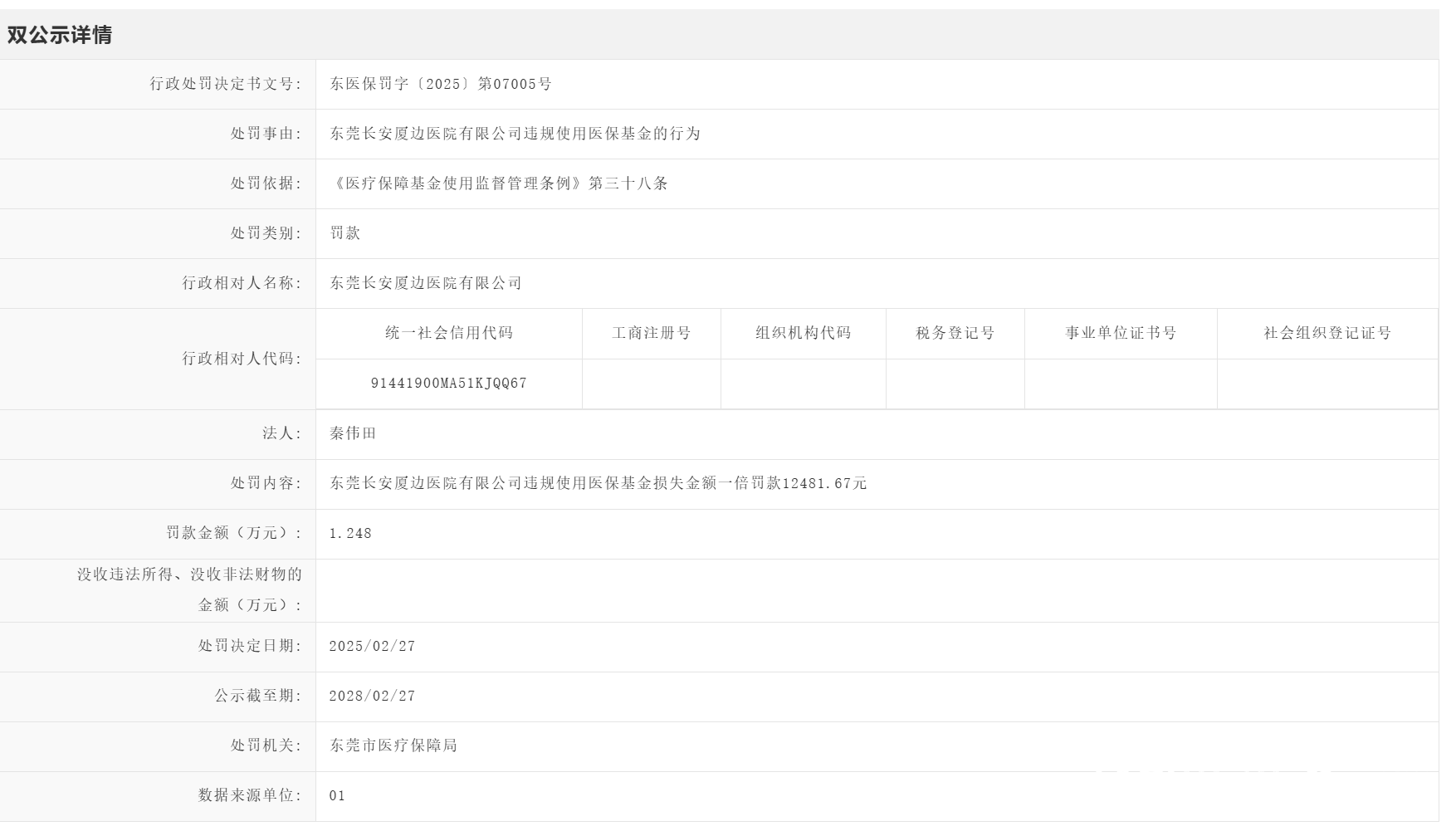Viewport: 1456px width, 831px height.
Task: Click the 社会组织登记证号 column header
Action: tap(1327, 333)
